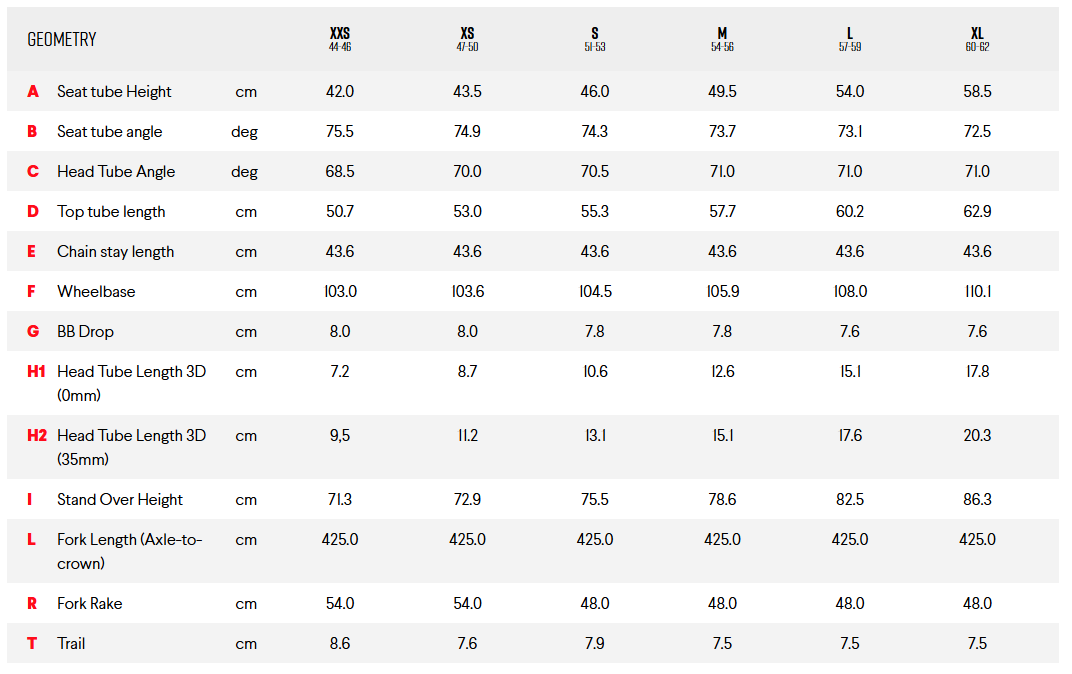The height and width of the screenshot is (674, 1072).
Task: Click the Fork Length (Axle-to-crown) label
Action: coord(130,551)
